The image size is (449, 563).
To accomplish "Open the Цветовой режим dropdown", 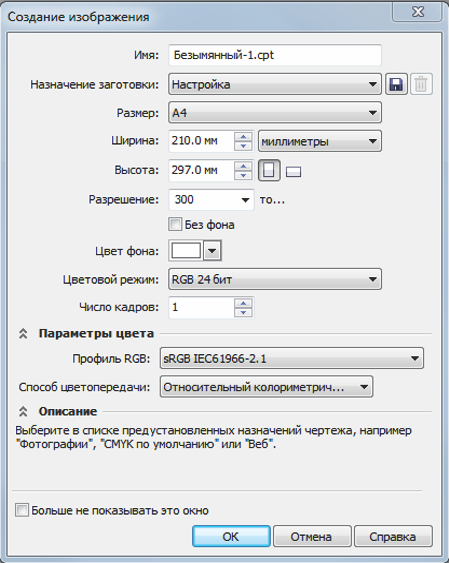I will tap(275, 279).
